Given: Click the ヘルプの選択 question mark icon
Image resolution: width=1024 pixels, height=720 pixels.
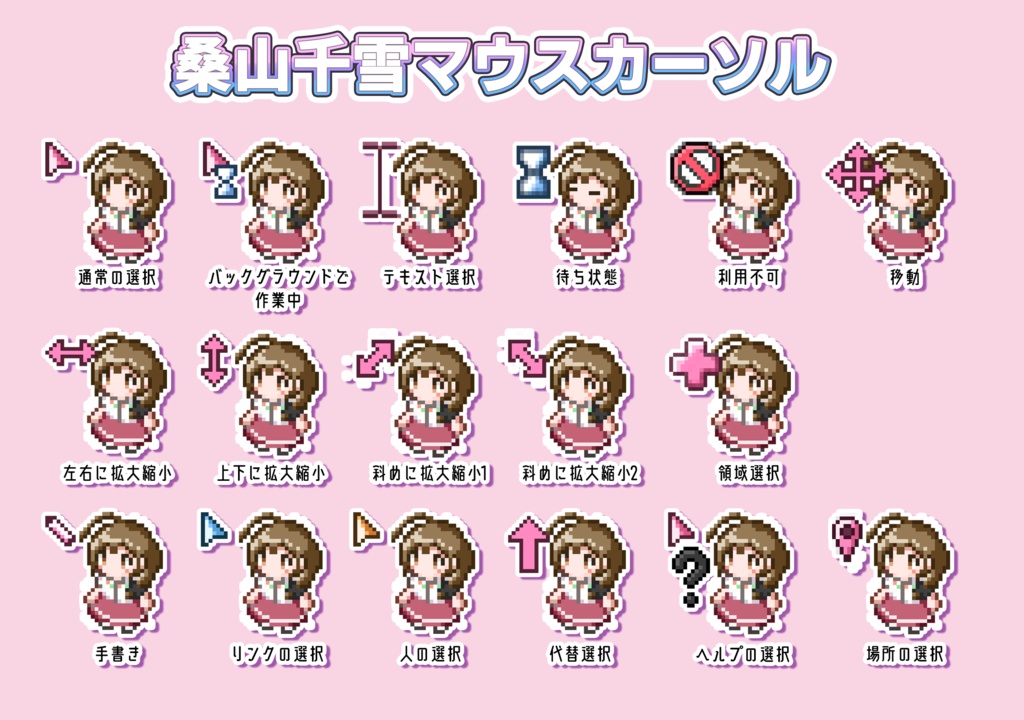Looking at the screenshot, I should tap(691, 577).
